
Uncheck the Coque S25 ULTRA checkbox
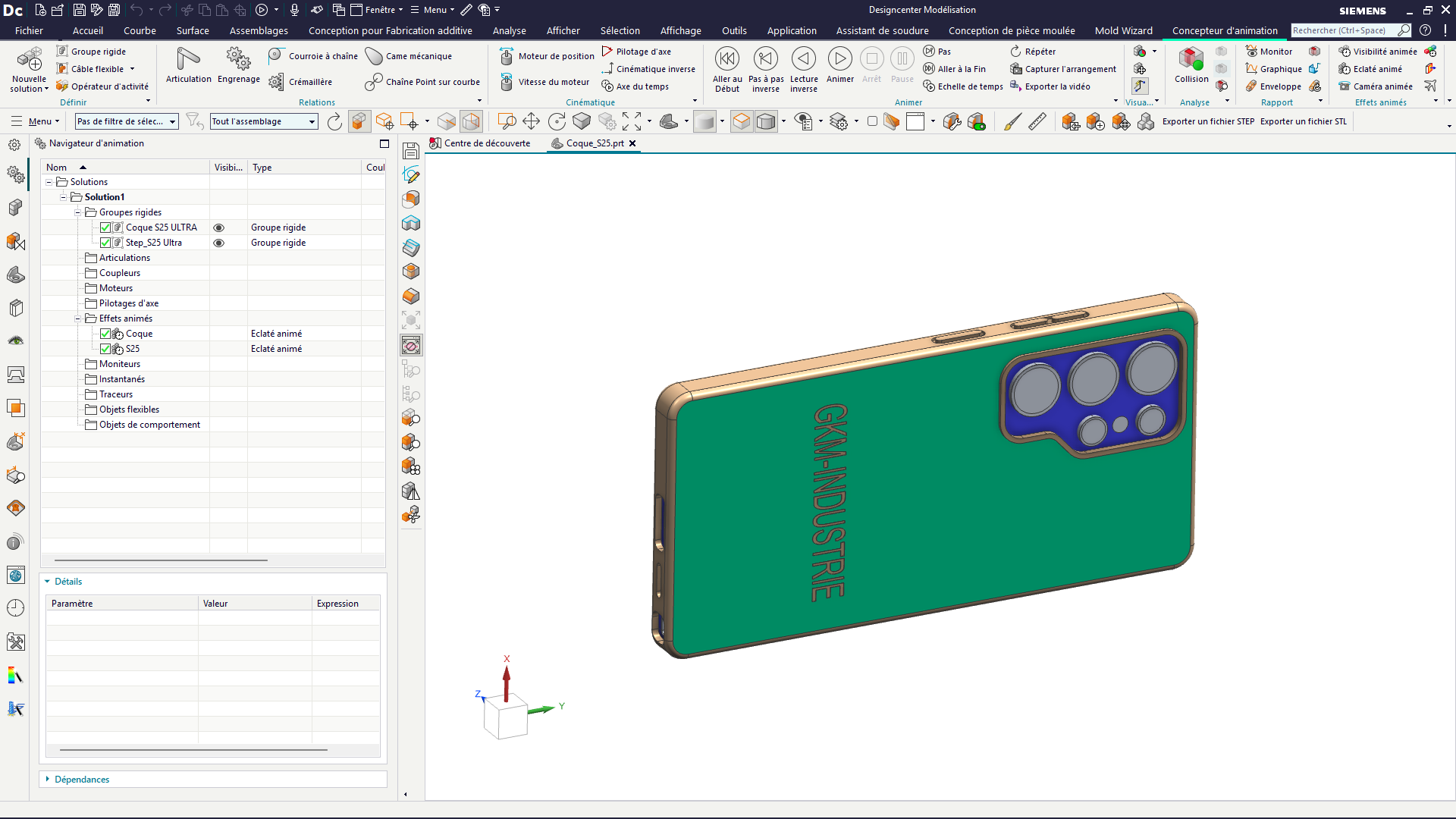pos(105,227)
